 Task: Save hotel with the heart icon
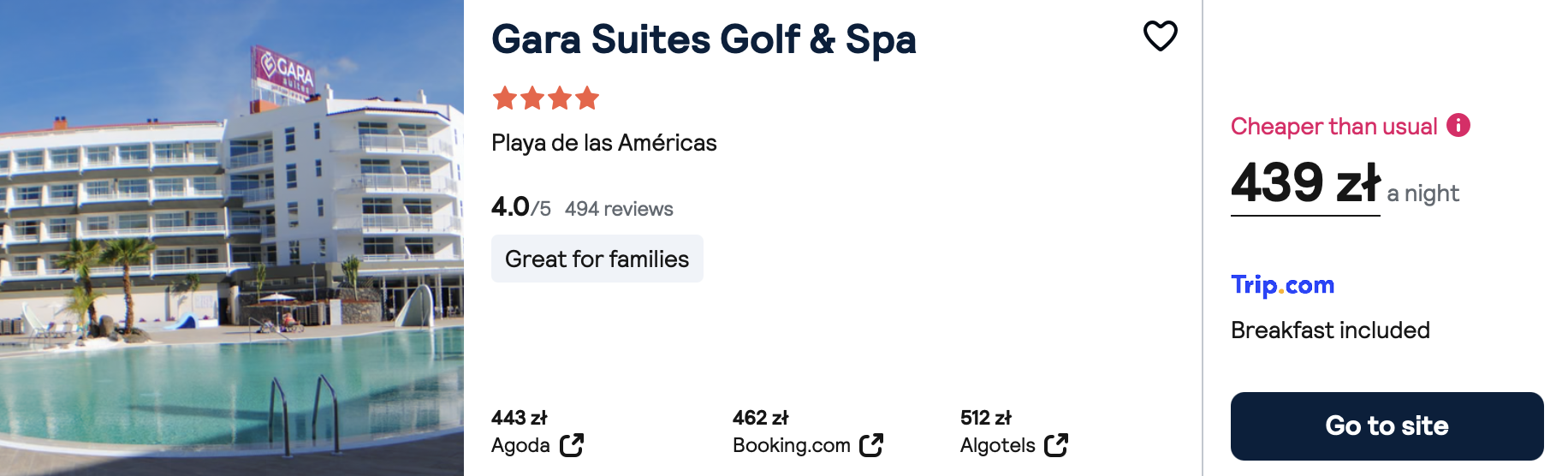(1161, 36)
